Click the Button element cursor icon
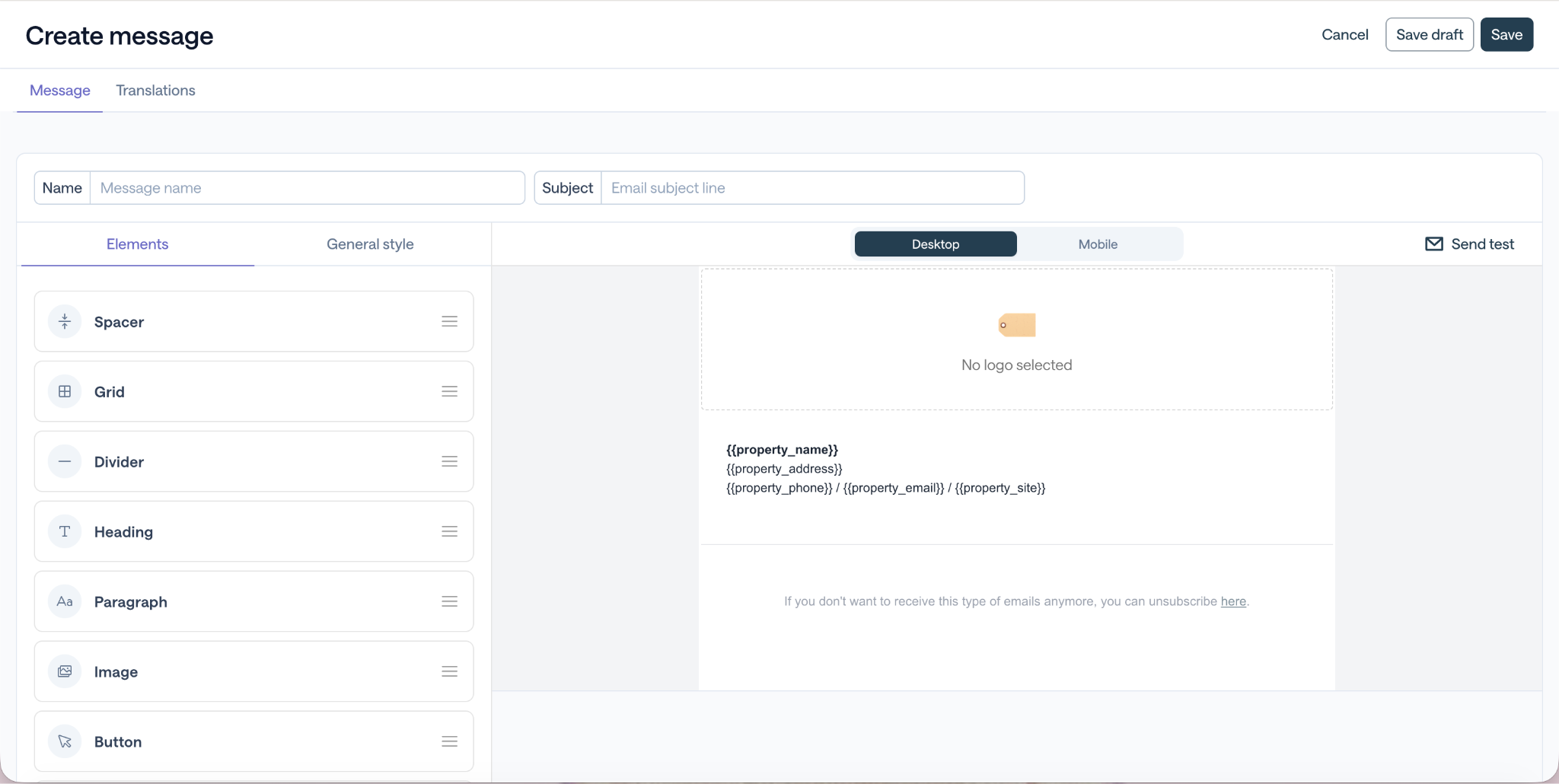Image resolution: width=1559 pixels, height=784 pixels. [65, 741]
